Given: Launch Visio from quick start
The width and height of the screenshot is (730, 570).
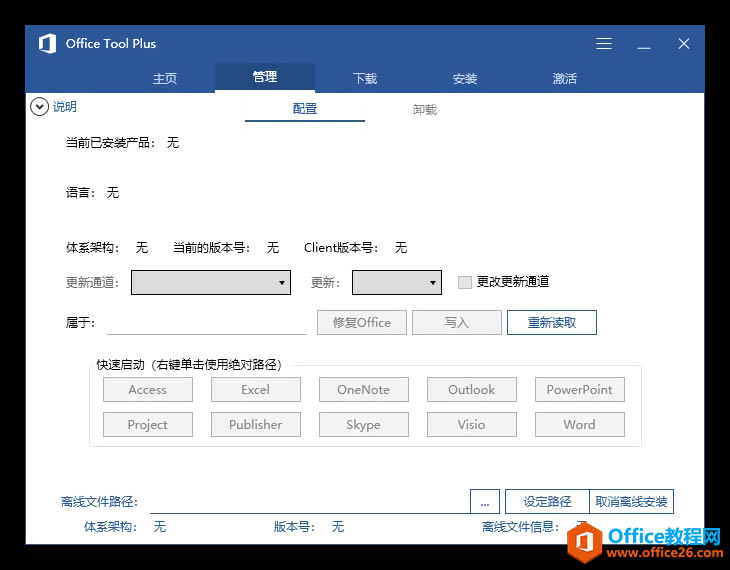Looking at the screenshot, I should 472,424.
